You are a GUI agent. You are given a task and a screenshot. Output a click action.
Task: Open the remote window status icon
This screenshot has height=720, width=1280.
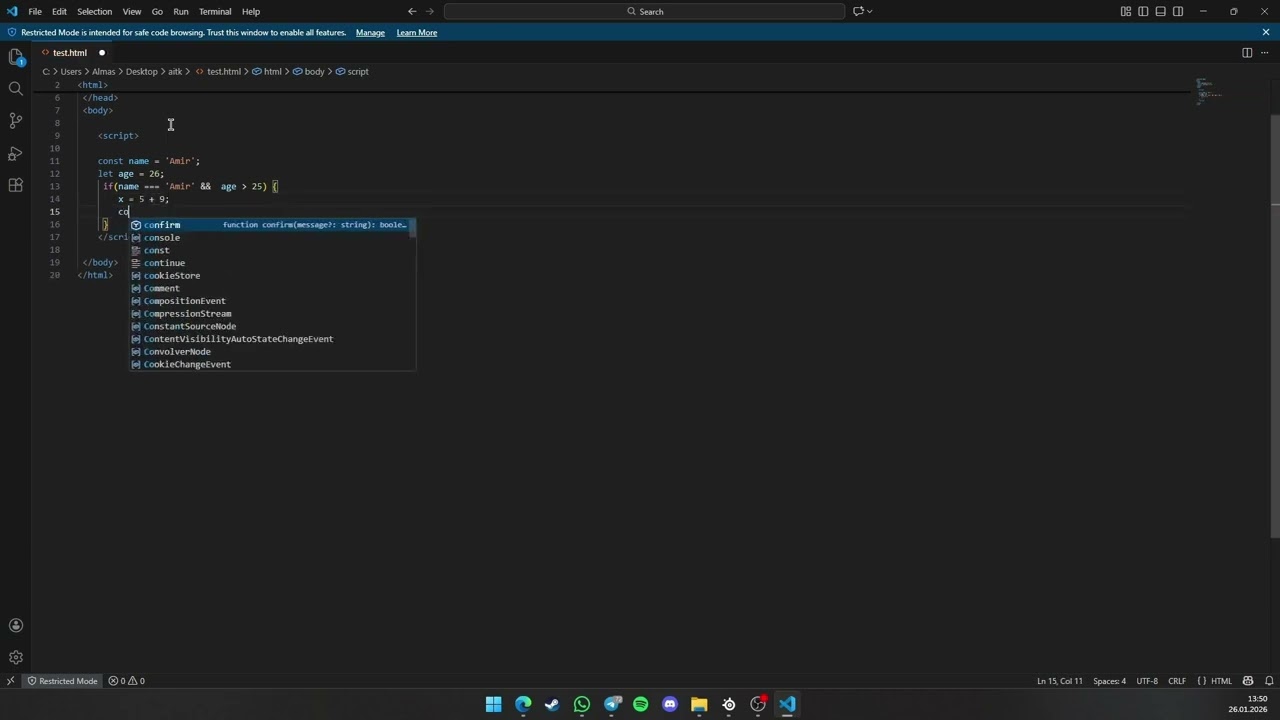point(10,681)
